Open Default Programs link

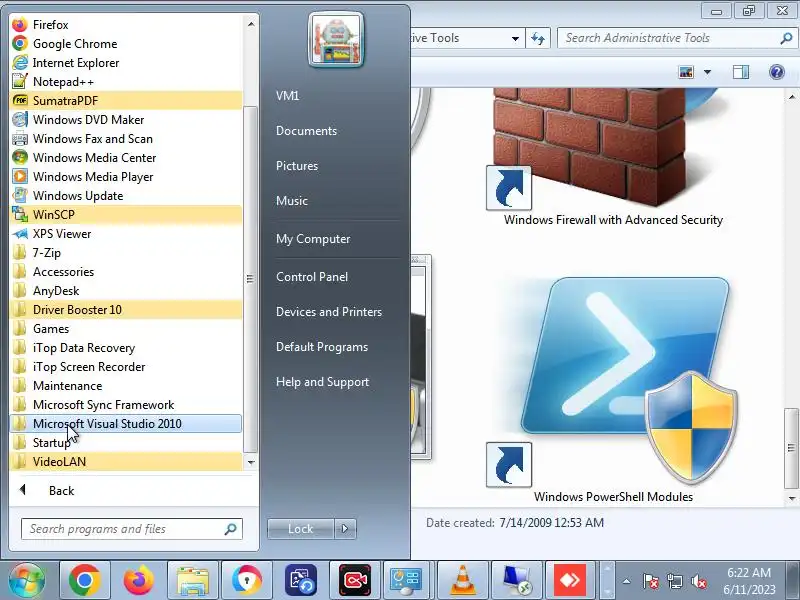click(x=321, y=347)
